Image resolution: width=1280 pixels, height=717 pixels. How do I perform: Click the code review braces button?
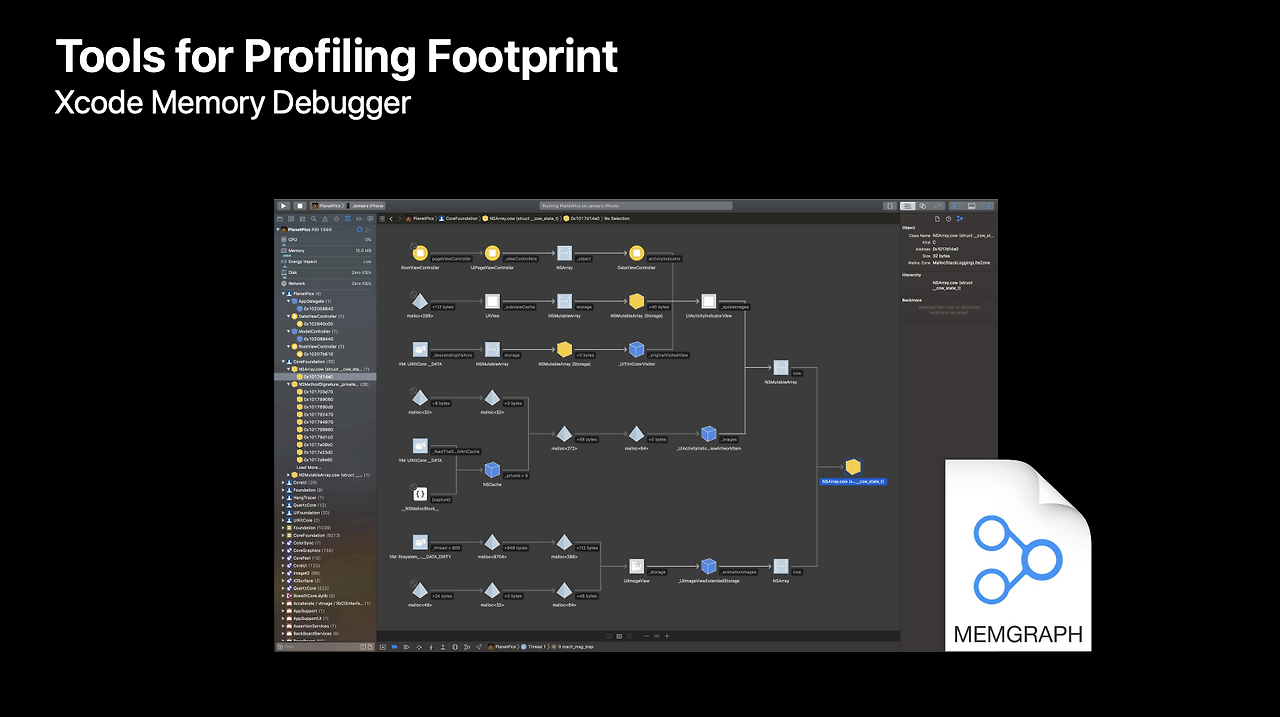tap(890, 206)
